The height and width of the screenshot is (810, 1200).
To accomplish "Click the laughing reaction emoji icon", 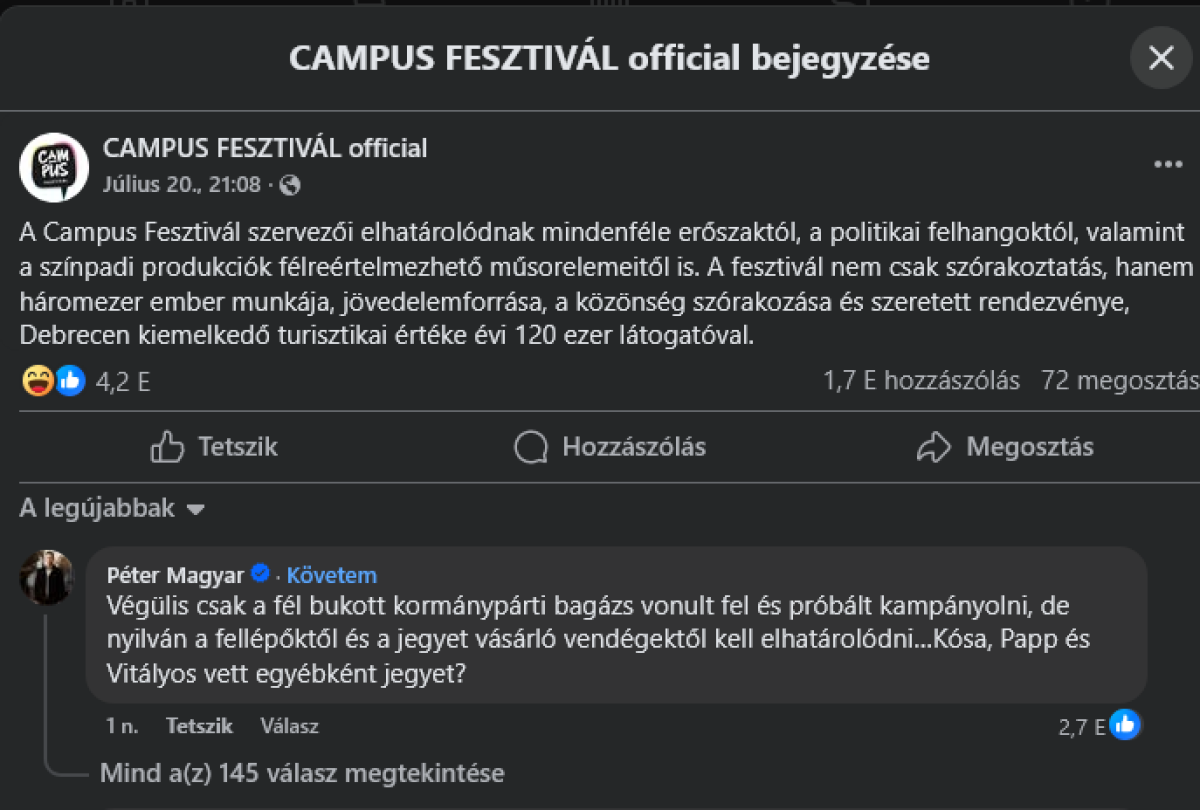I will coord(38,381).
